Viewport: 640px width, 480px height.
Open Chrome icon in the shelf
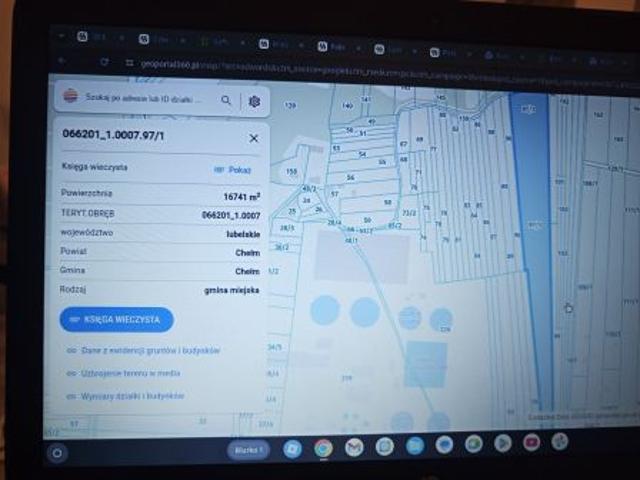(323, 448)
